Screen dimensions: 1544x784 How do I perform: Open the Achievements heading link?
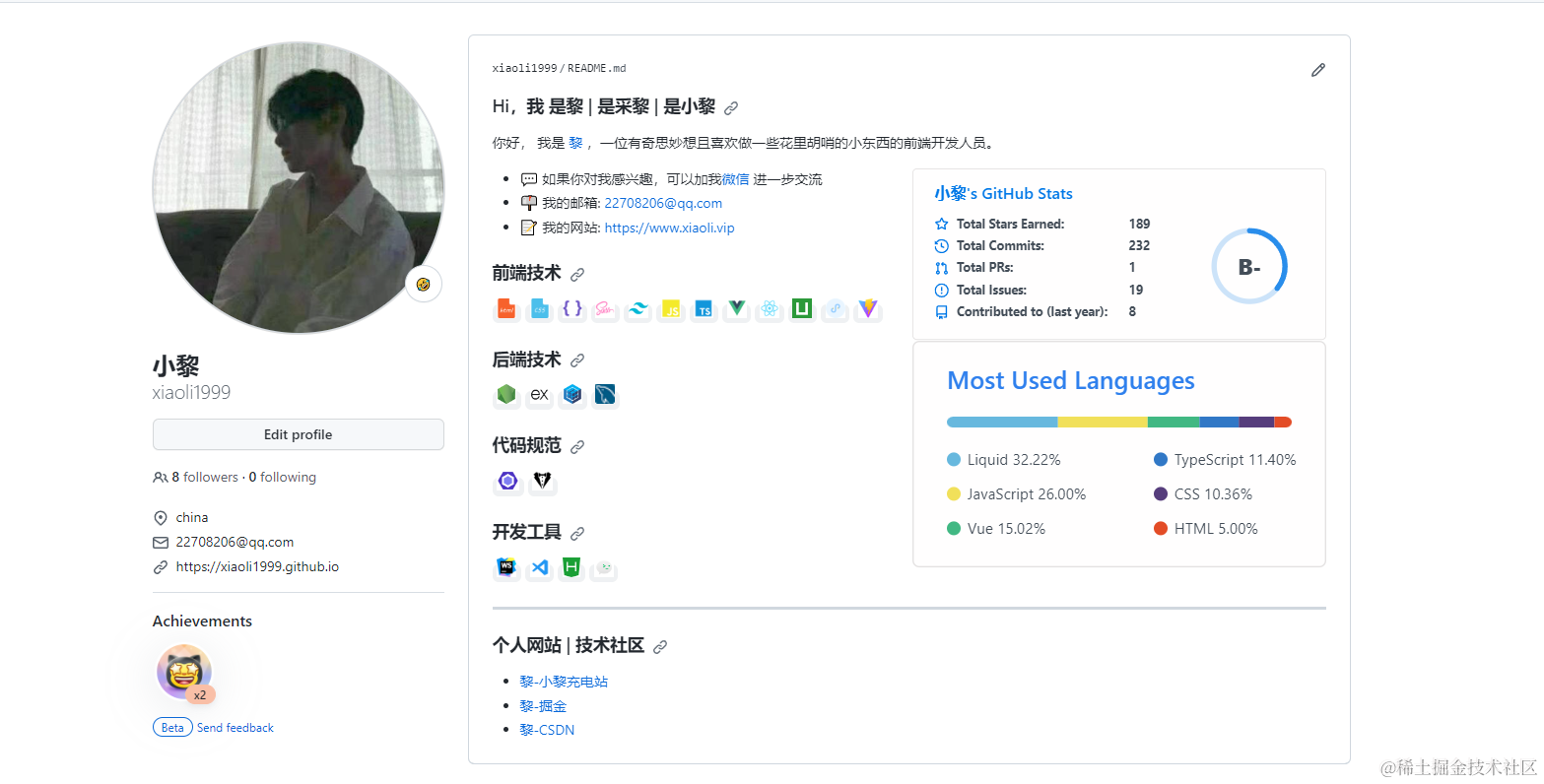[x=202, y=621]
